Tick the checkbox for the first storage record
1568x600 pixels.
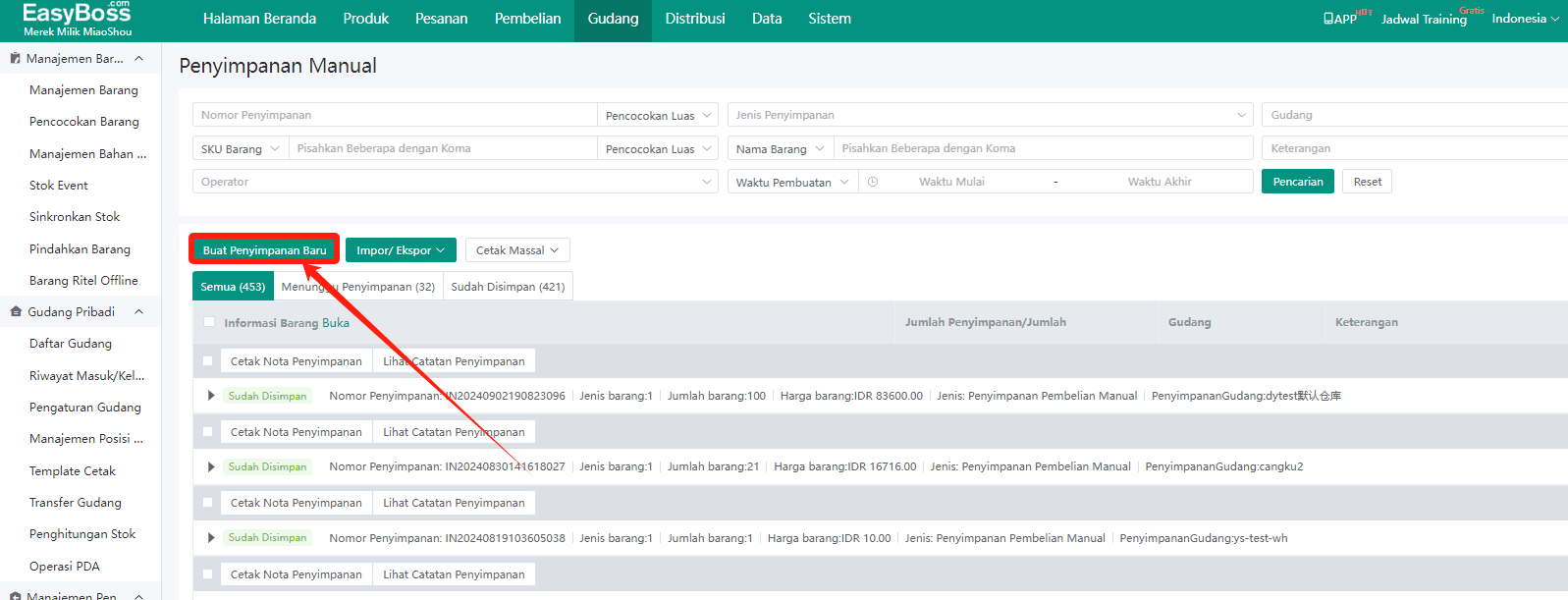[x=207, y=361]
